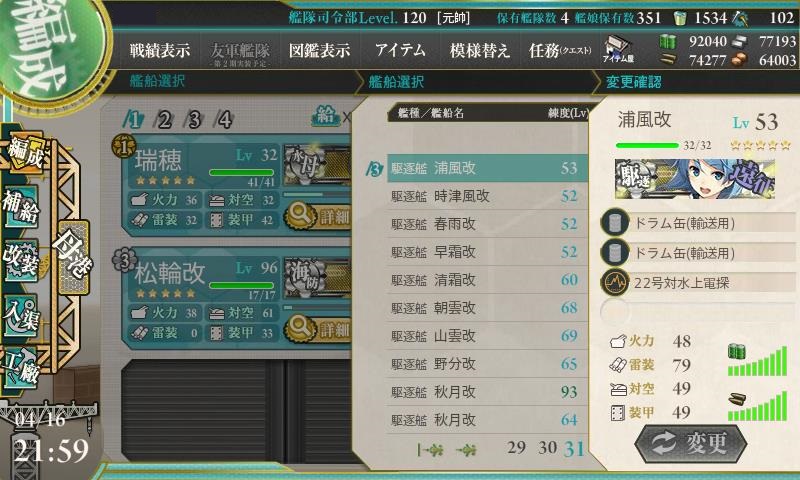
Task: Open the アイテム屋 item shop icon
Action: click(618, 50)
